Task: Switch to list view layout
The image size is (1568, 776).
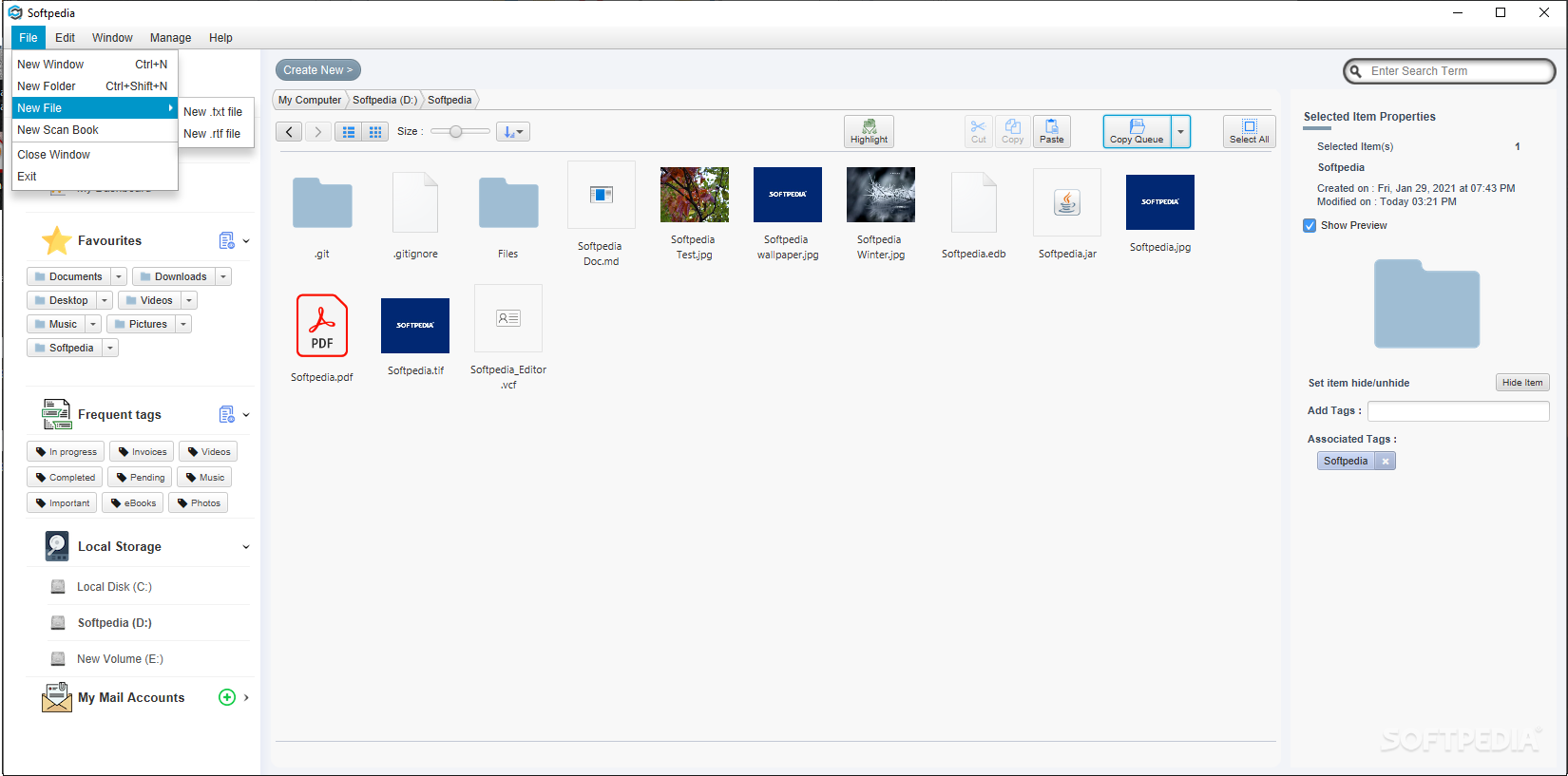Action: click(349, 132)
